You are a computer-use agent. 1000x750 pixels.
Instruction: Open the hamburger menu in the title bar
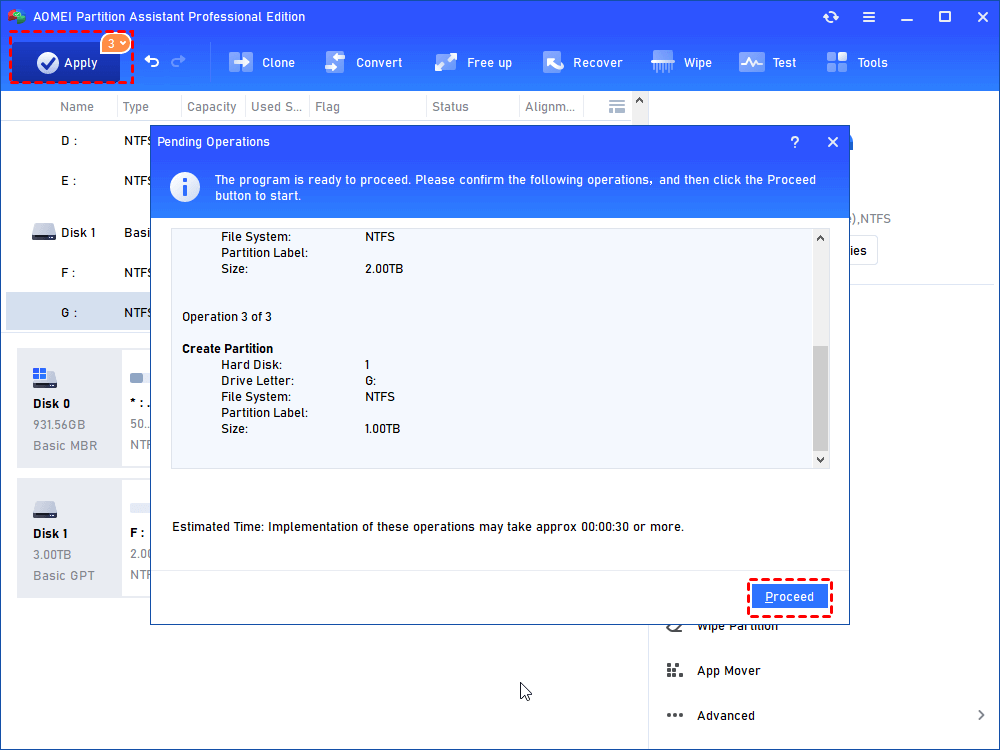pos(869,17)
